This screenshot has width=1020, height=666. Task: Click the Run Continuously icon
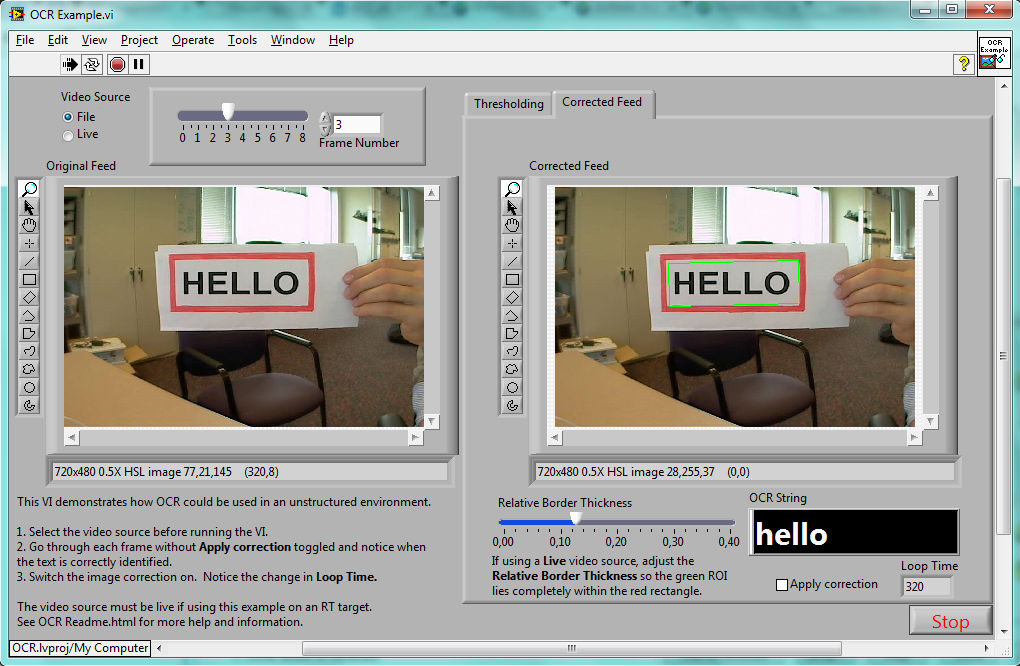[92, 64]
